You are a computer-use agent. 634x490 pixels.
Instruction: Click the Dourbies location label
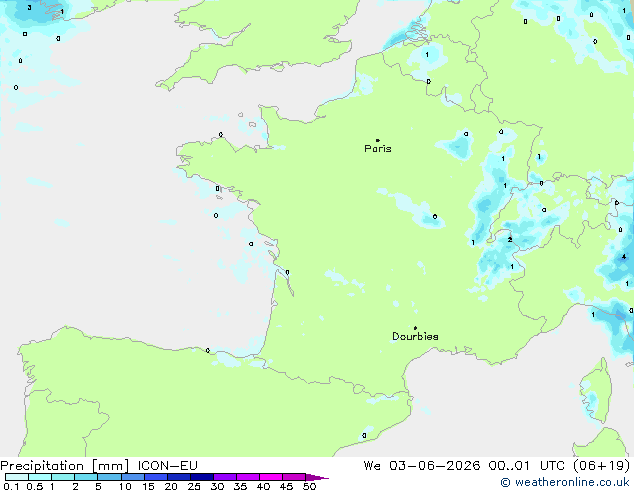click(415, 336)
